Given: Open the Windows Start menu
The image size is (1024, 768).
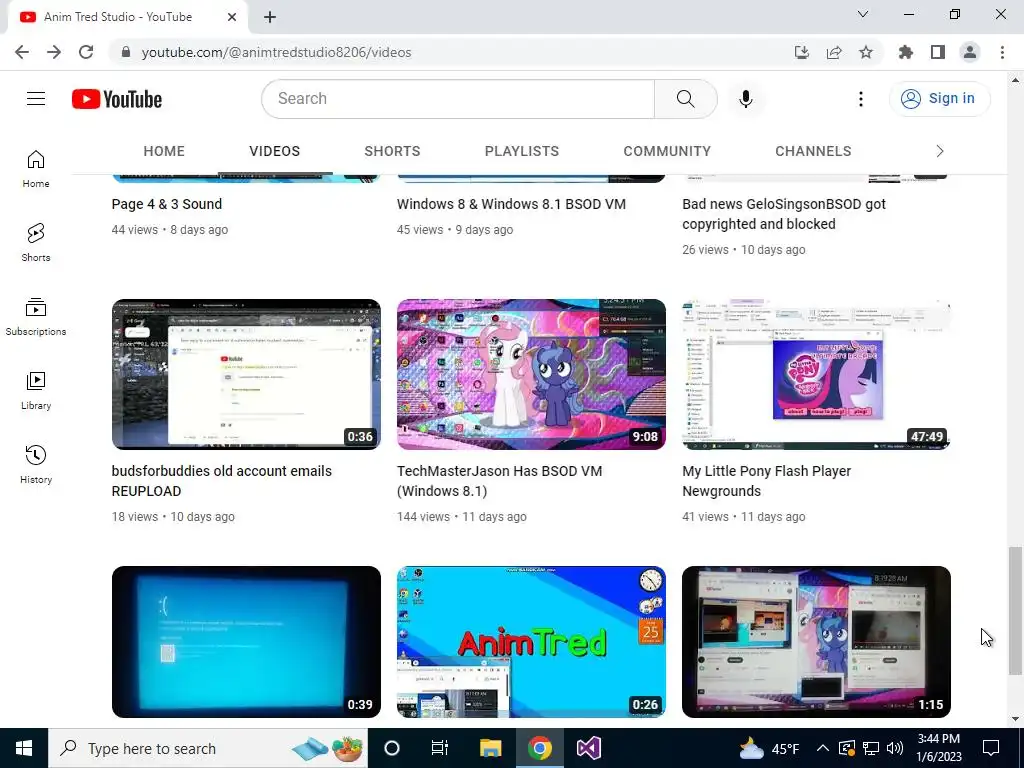Looking at the screenshot, I should point(24,748).
